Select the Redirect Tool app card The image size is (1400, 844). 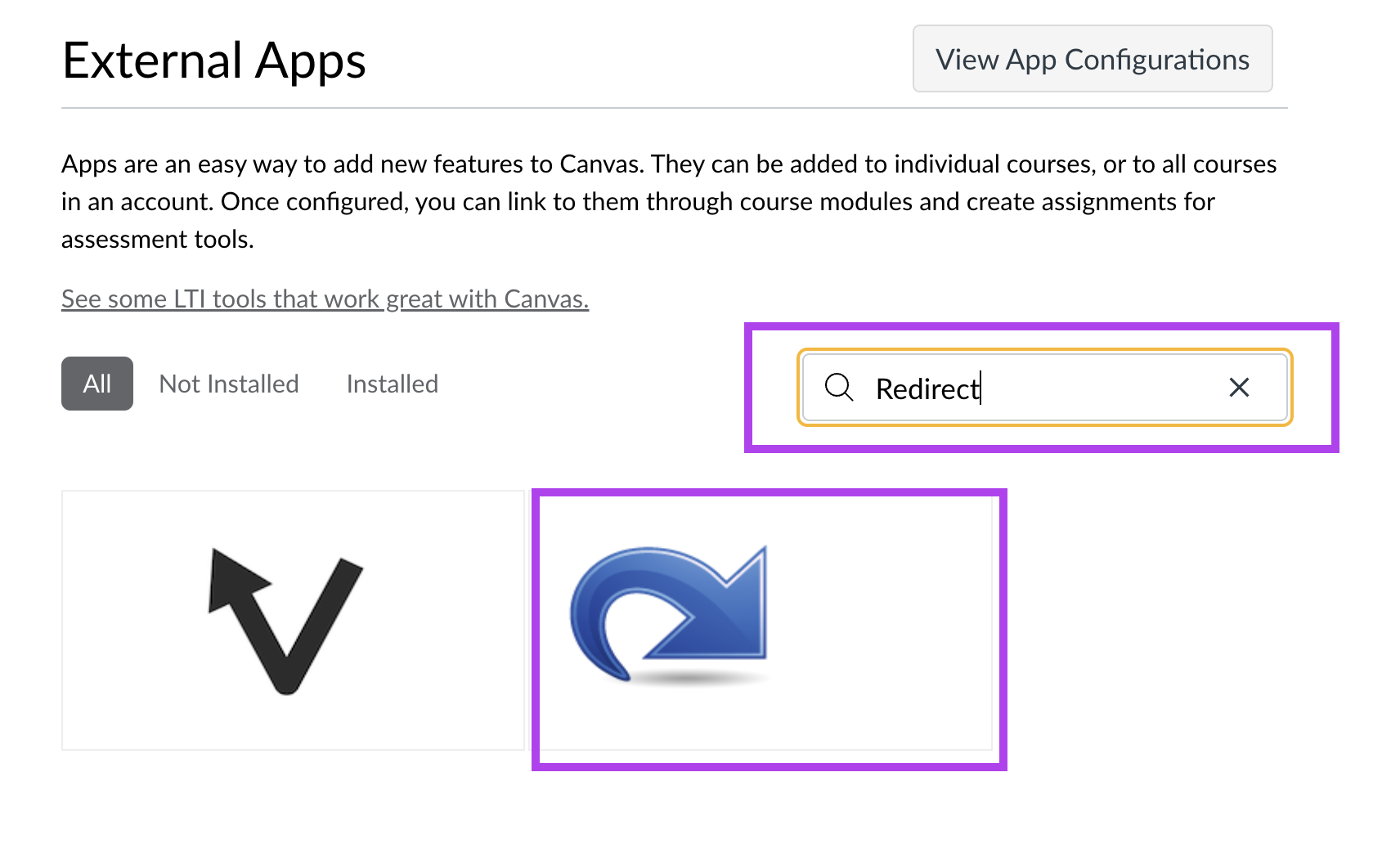click(x=765, y=621)
